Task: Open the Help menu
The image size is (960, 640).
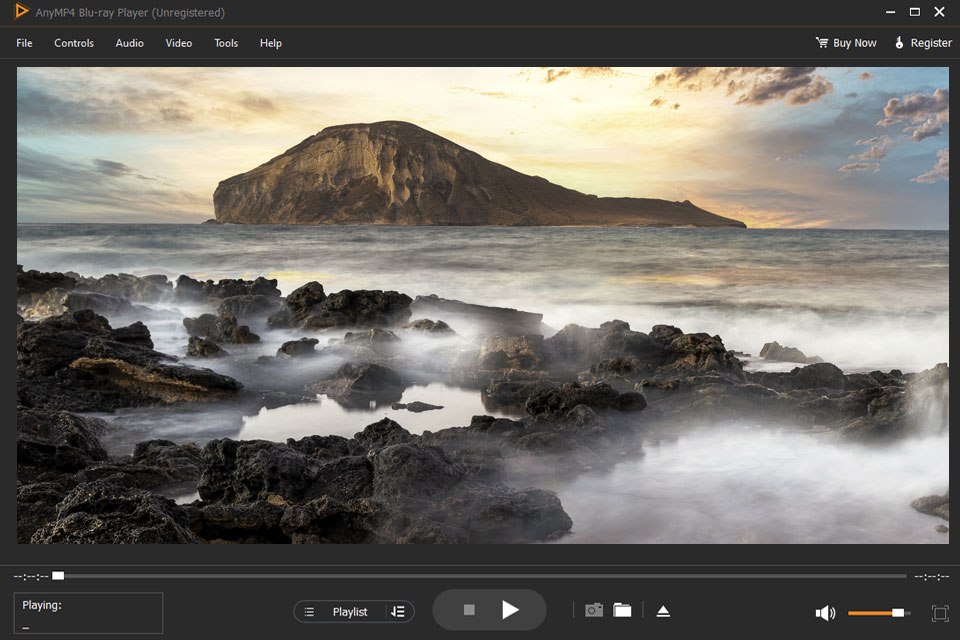Action: pos(271,43)
